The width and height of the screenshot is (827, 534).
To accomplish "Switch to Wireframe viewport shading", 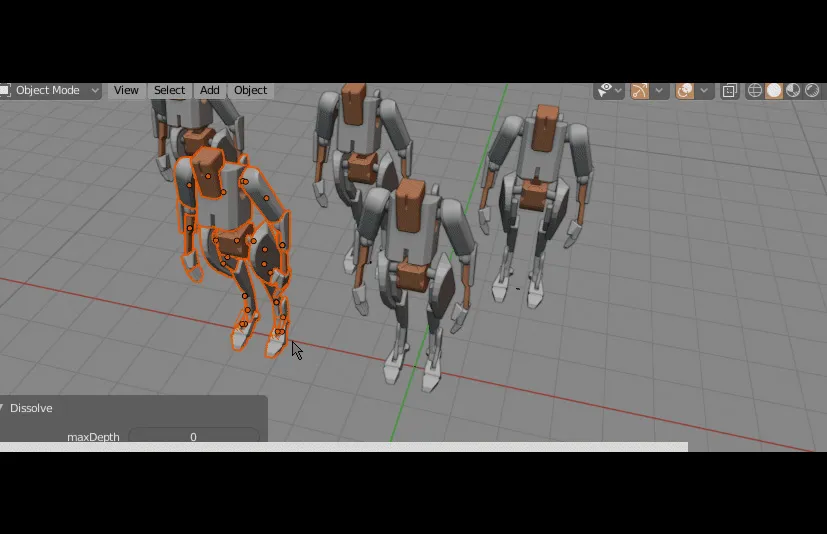I will tap(755, 91).
